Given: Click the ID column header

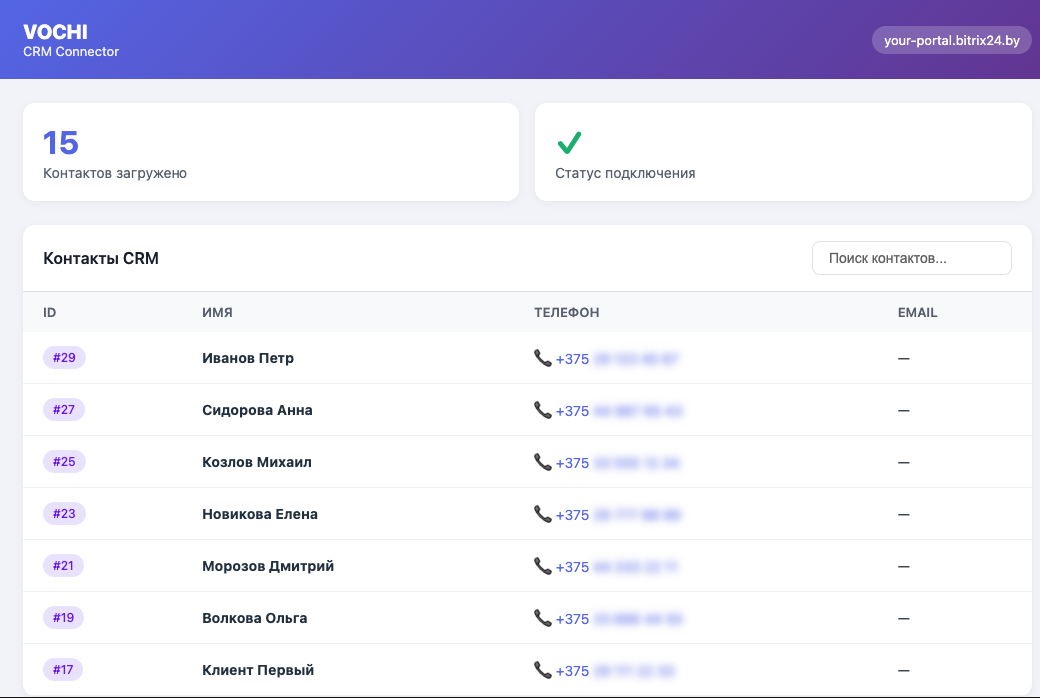Looking at the screenshot, I should (x=50, y=313).
